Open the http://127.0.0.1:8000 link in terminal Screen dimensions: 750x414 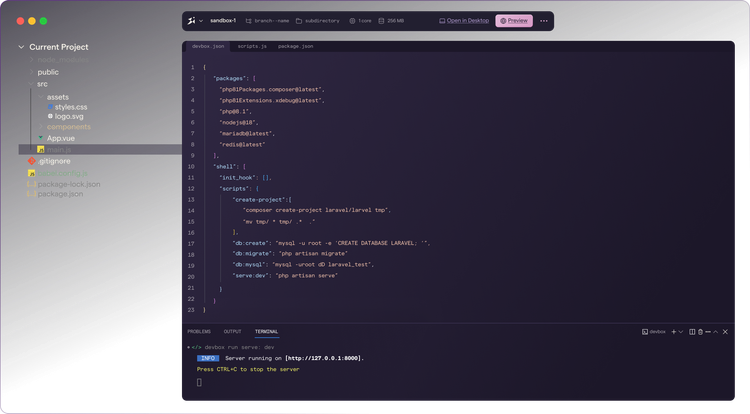[323, 358]
